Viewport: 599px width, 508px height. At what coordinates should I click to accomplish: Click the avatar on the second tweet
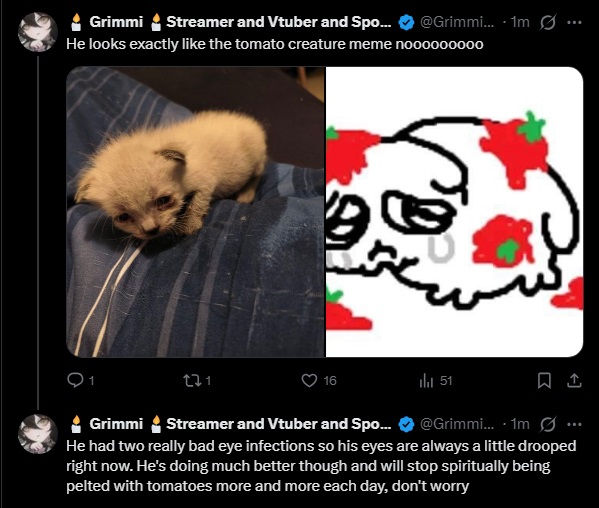click(x=37, y=434)
